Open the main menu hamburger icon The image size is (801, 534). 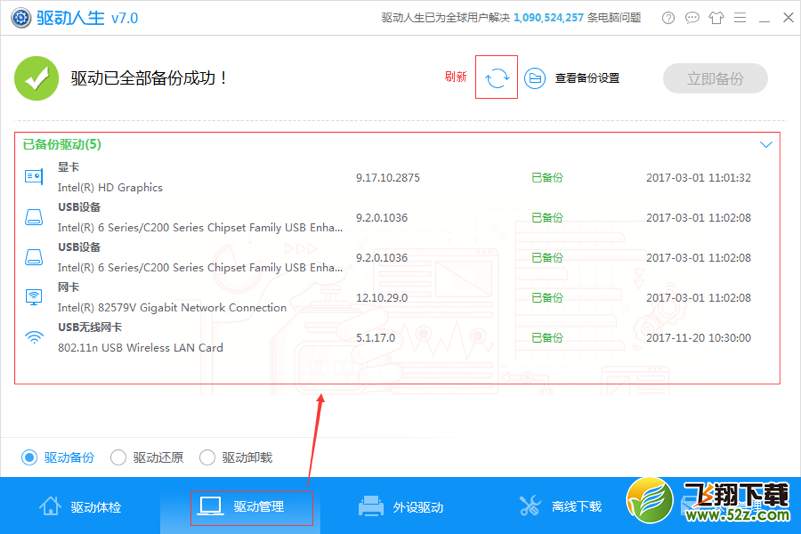(x=740, y=18)
